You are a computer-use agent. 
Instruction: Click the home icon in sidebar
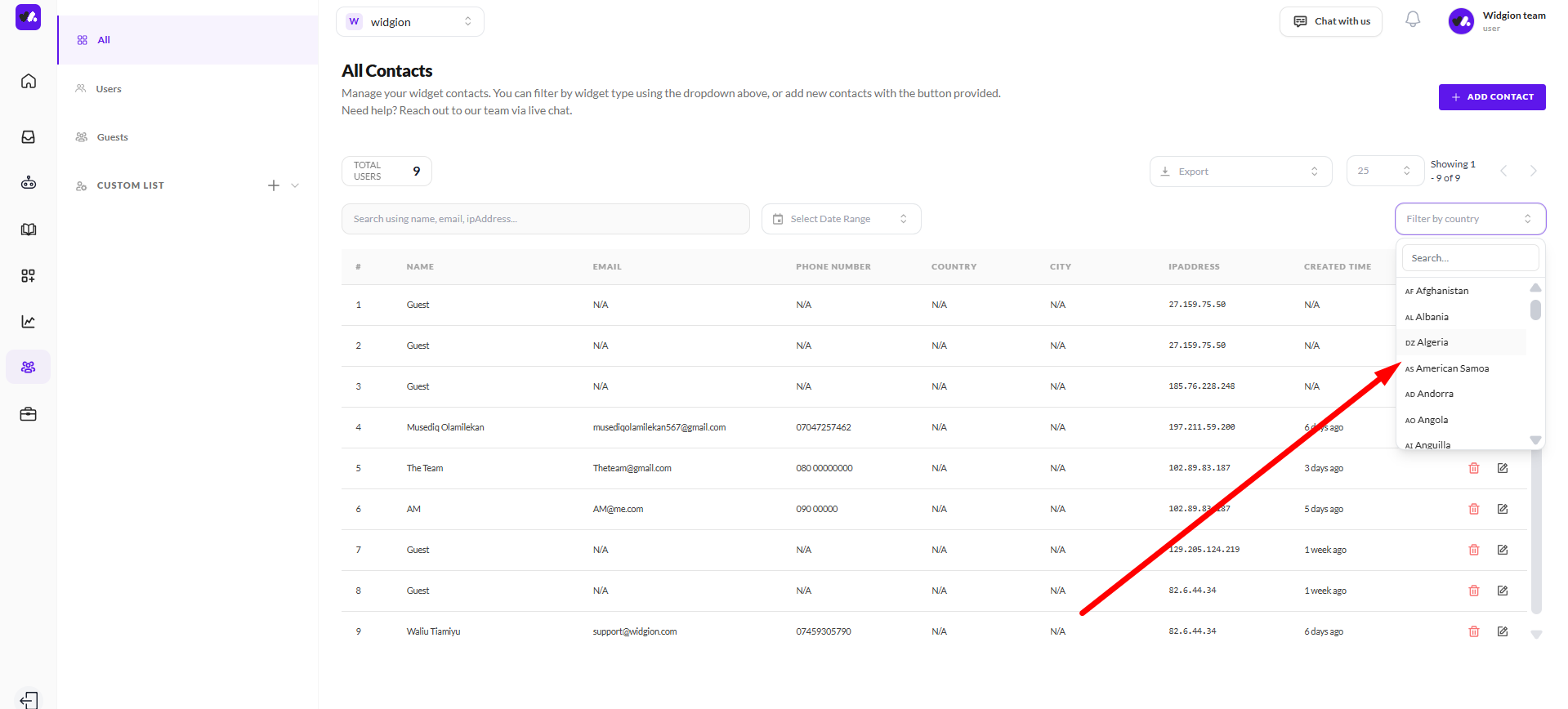point(29,81)
